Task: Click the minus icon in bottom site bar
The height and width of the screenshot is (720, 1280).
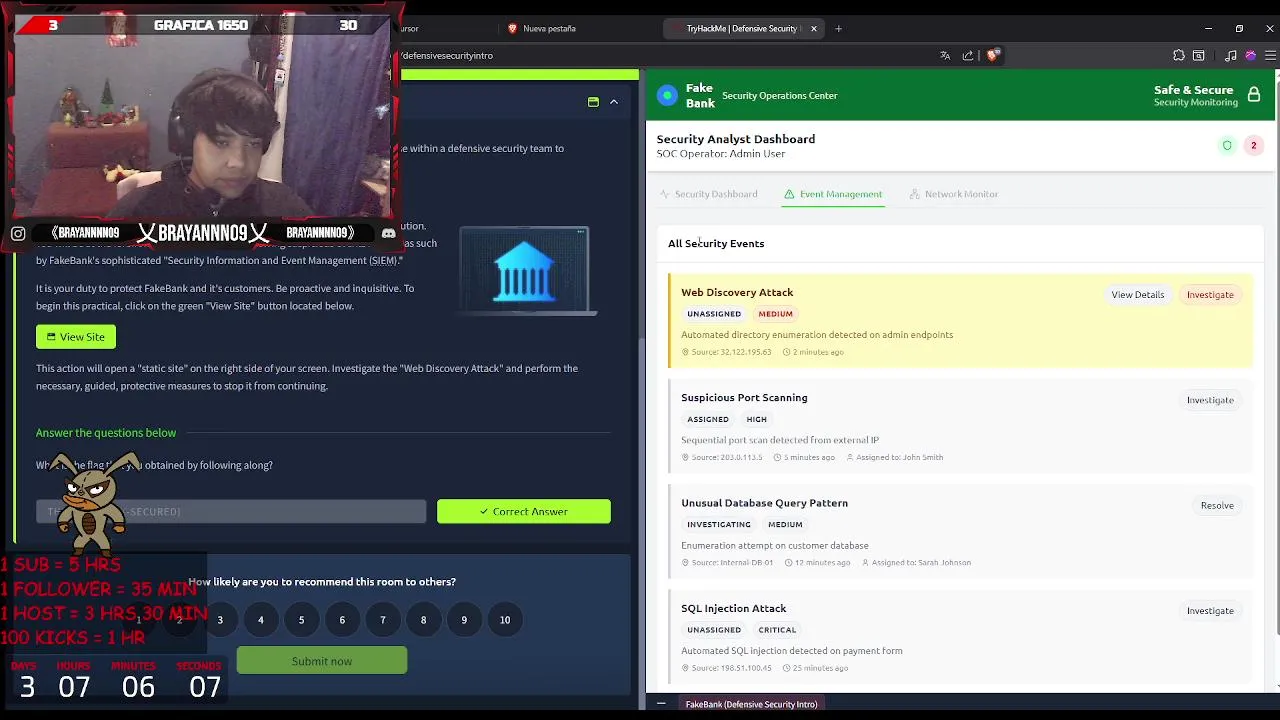Action: coord(661,704)
